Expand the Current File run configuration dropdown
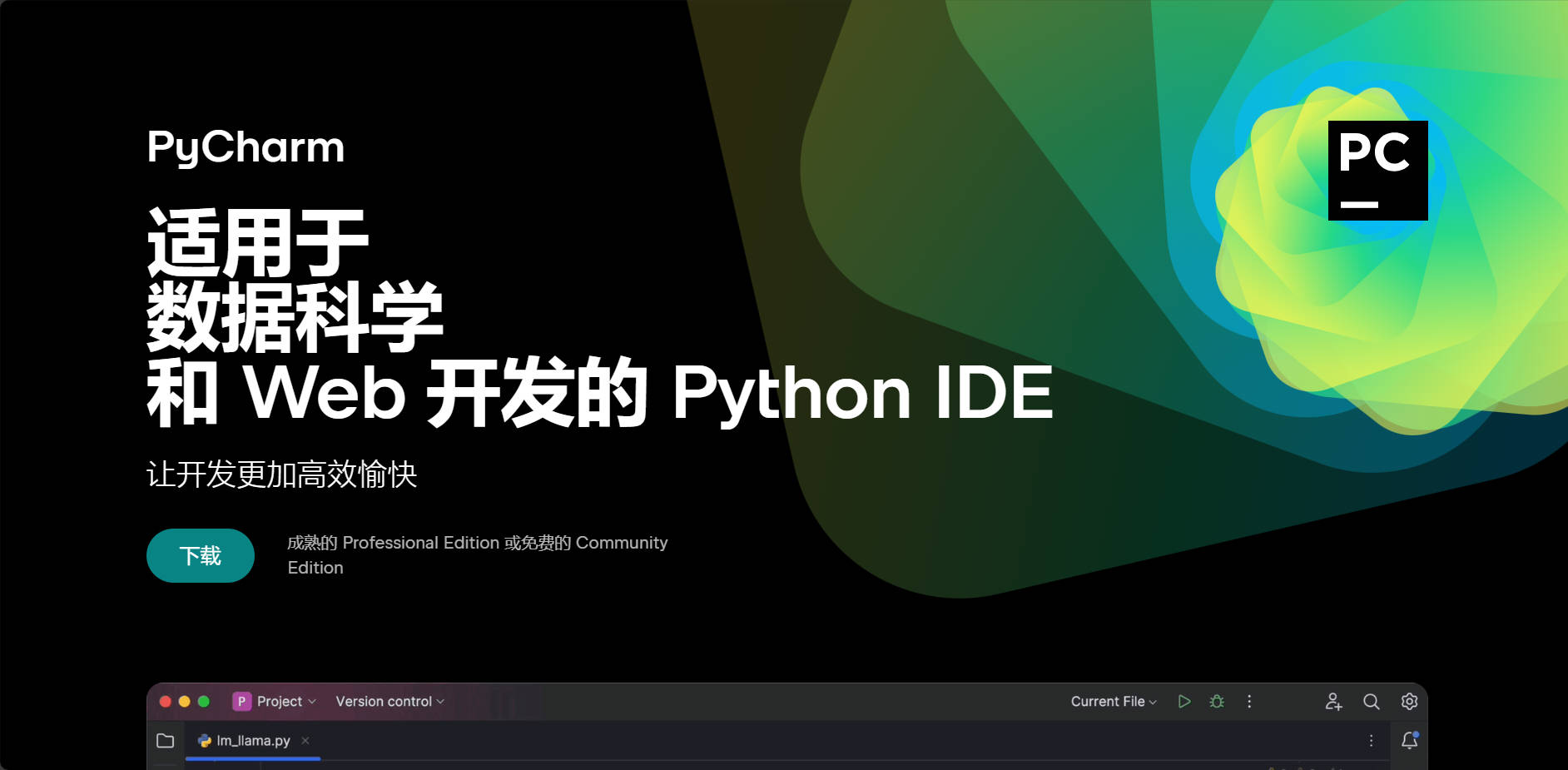Screen dimensions: 1568x770 click(x=1114, y=702)
